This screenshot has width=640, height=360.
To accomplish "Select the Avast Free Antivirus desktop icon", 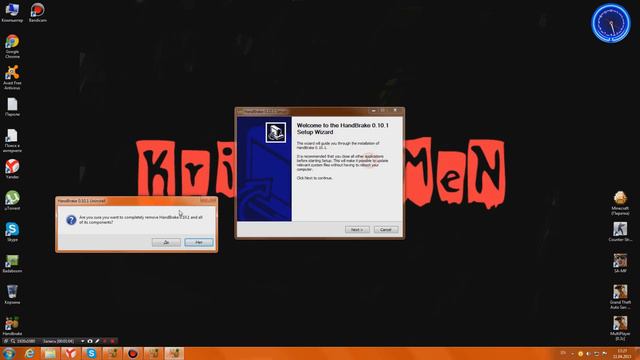I will [x=12, y=78].
